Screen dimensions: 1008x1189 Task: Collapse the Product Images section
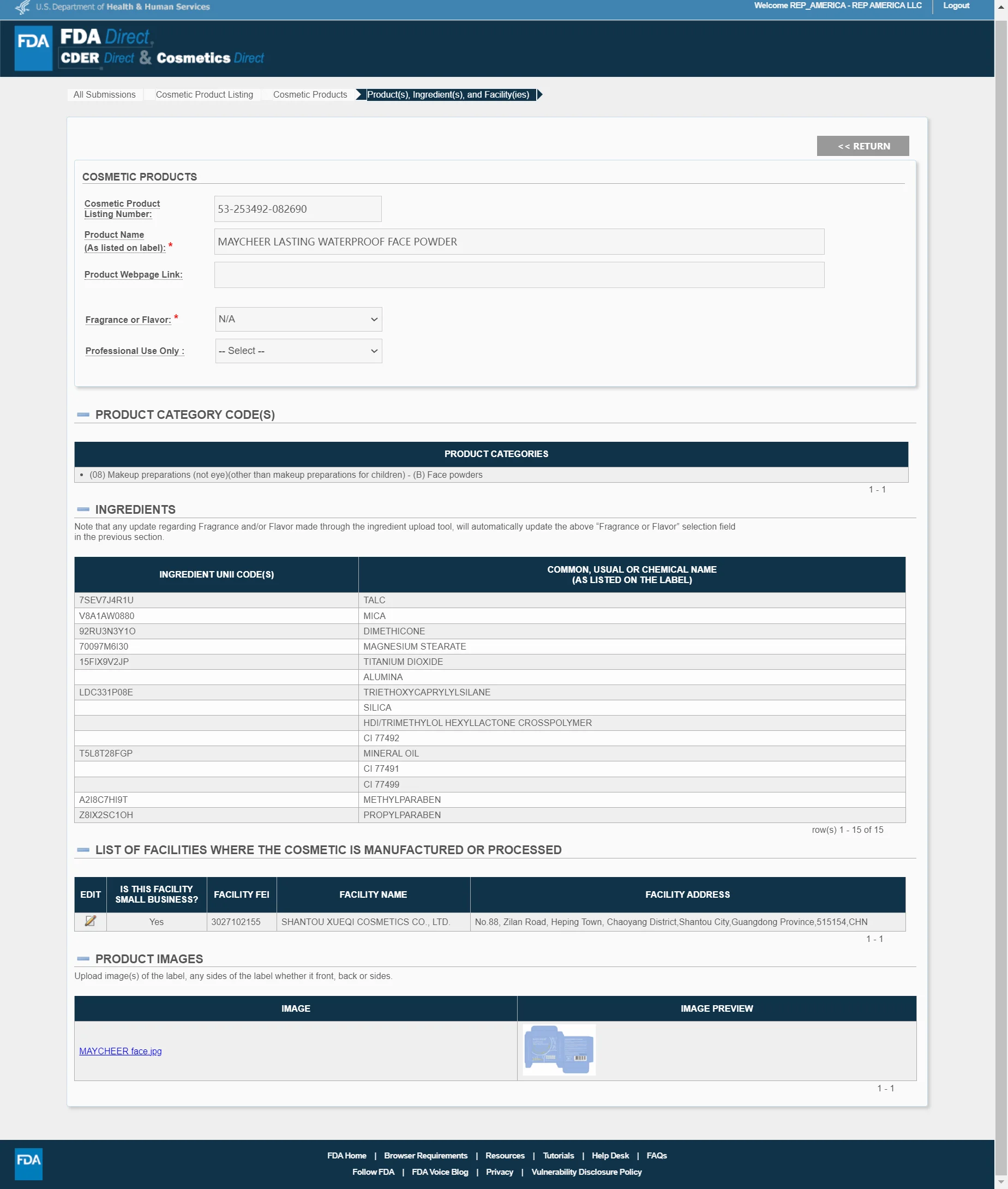[x=83, y=959]
